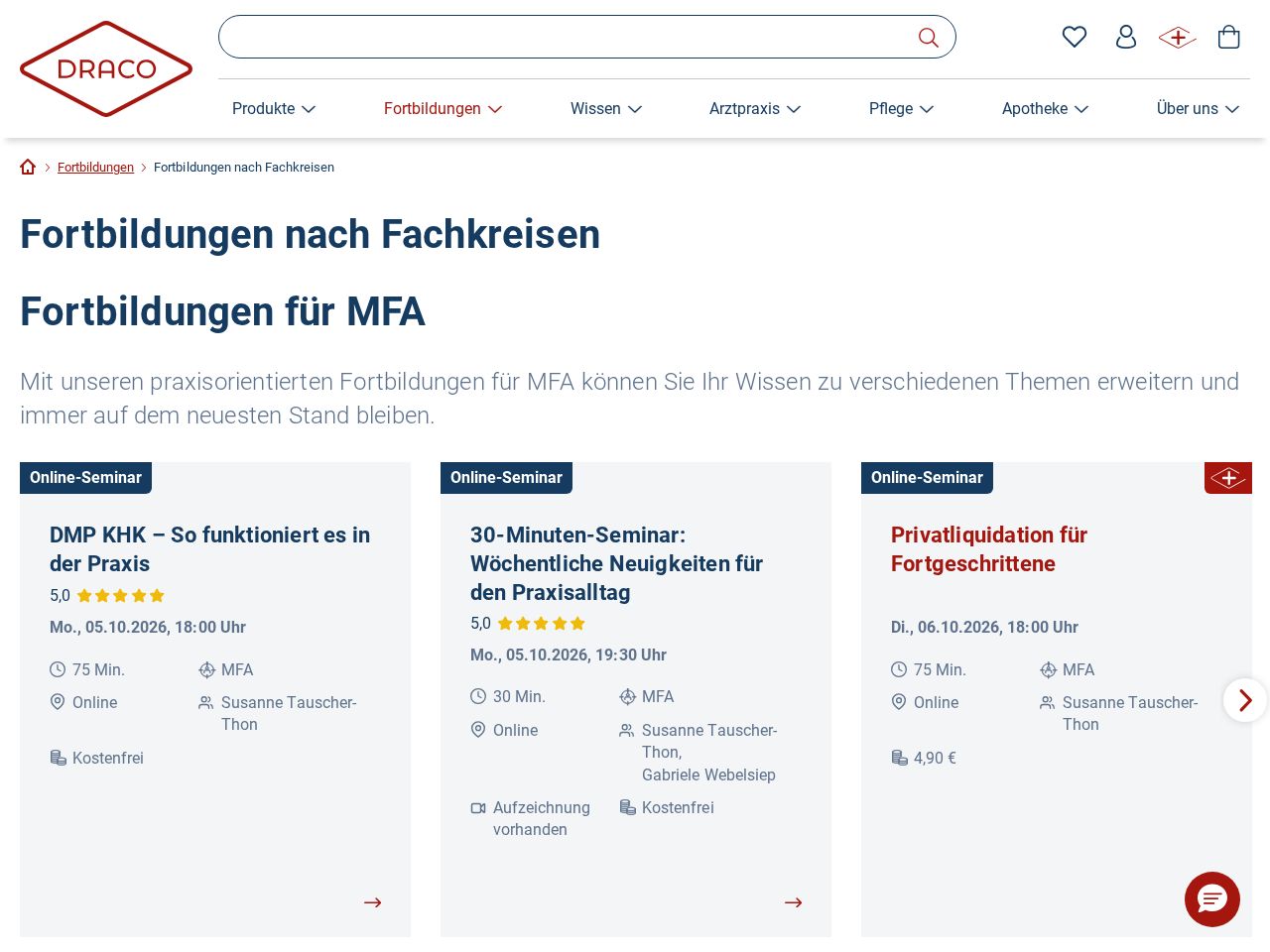The width and height of the screenshot is (1270, 952).
Task: Click 'Gabriele Webelsiep' speaker text
Action: 708,774
